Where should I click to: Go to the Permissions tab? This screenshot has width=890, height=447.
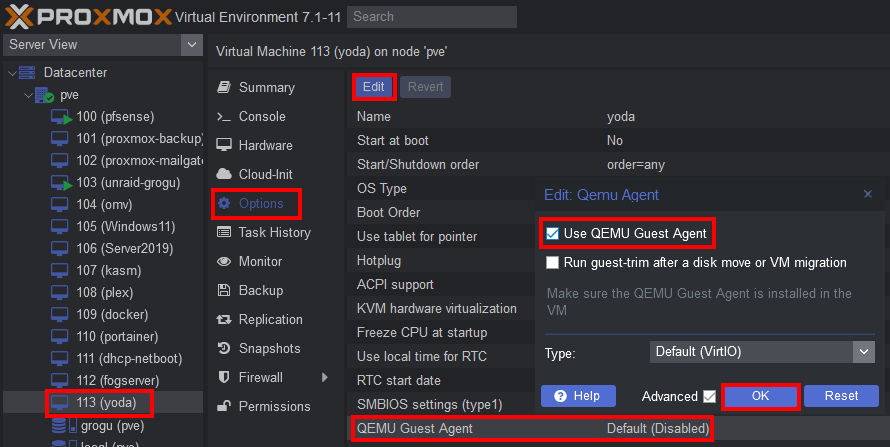click(274, 406)
